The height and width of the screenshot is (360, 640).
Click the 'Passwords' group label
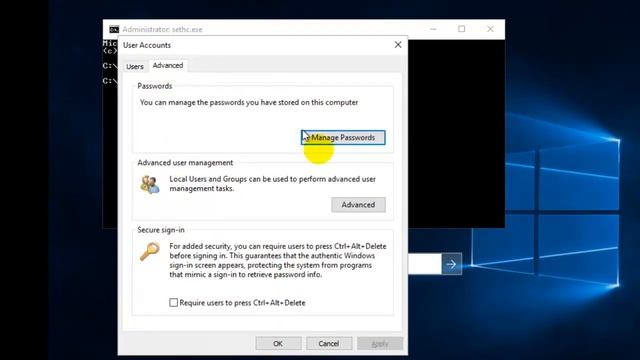point(155,86)
